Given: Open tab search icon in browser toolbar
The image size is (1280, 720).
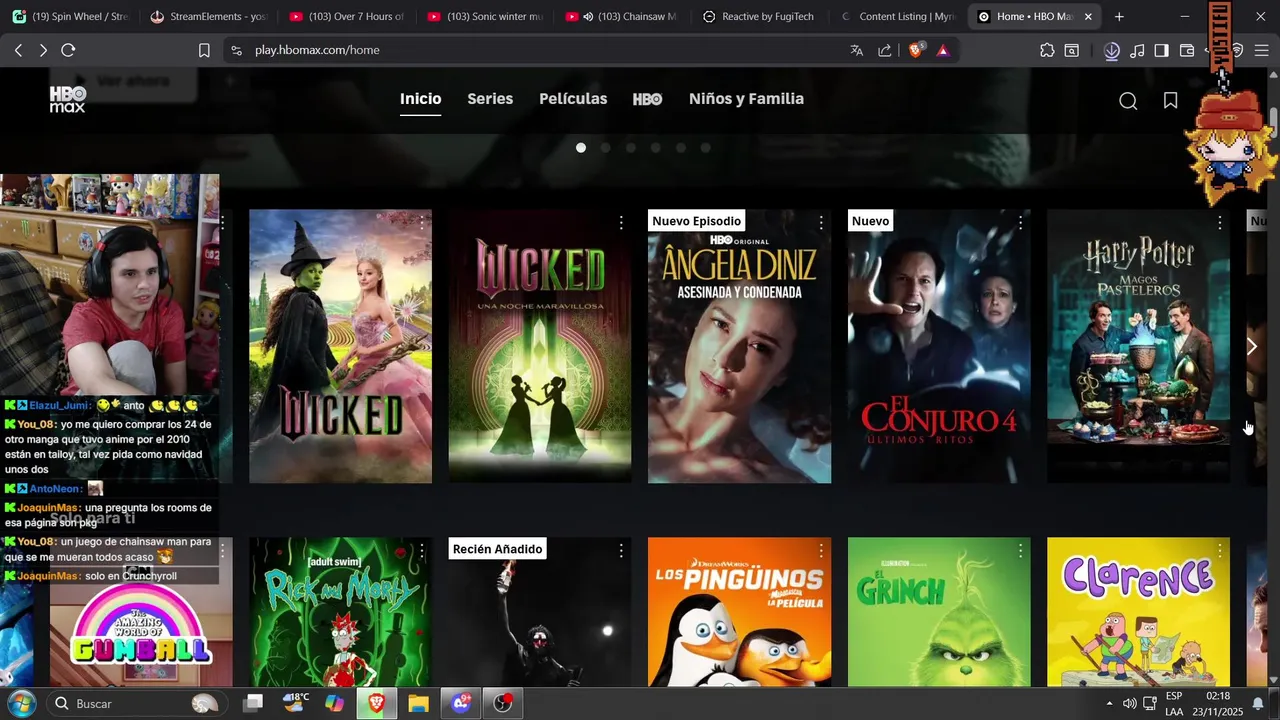Looking at the screenshot, I should [1072, 50].
